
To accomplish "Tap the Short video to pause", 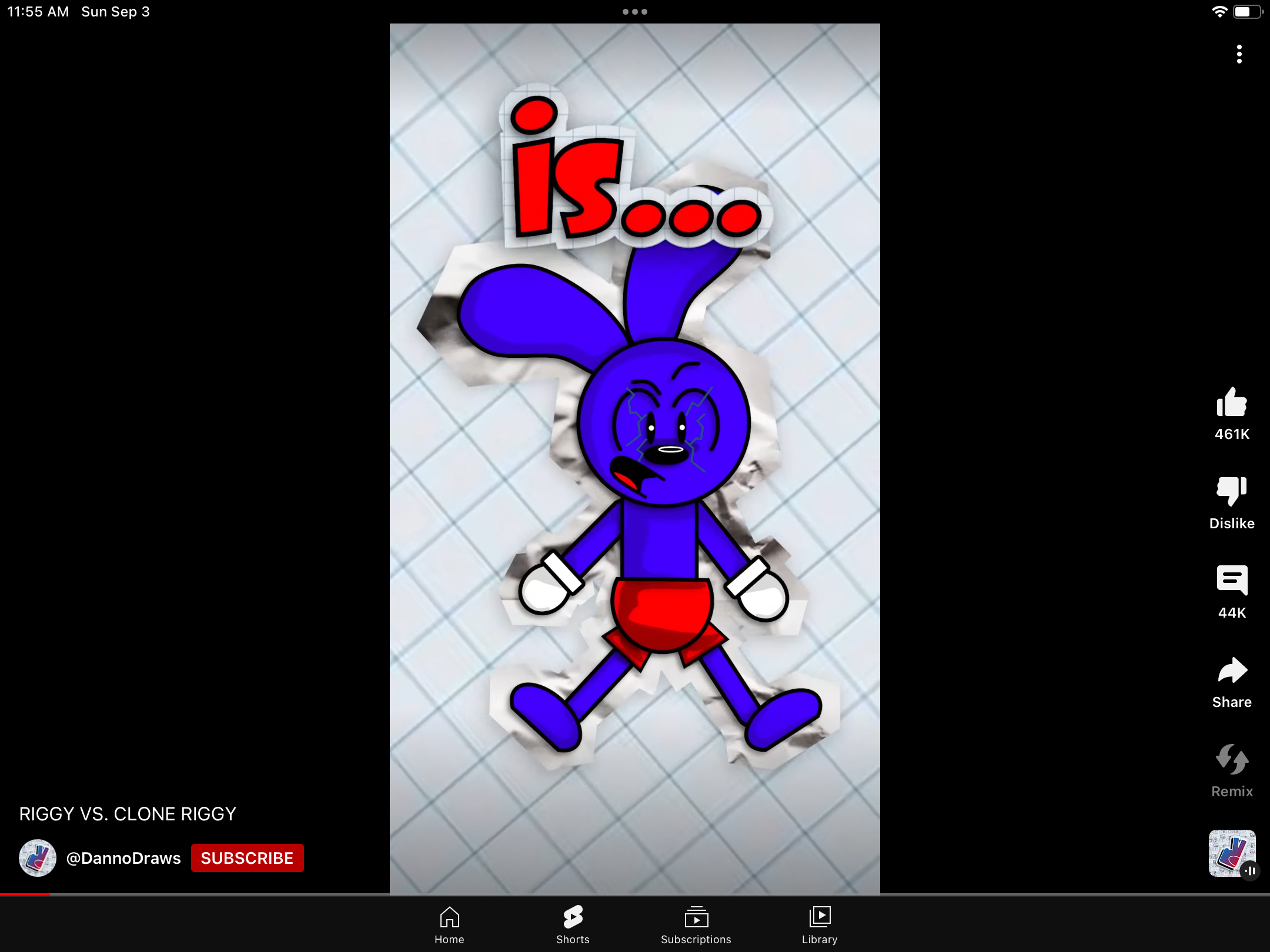I will coord(635,458).
